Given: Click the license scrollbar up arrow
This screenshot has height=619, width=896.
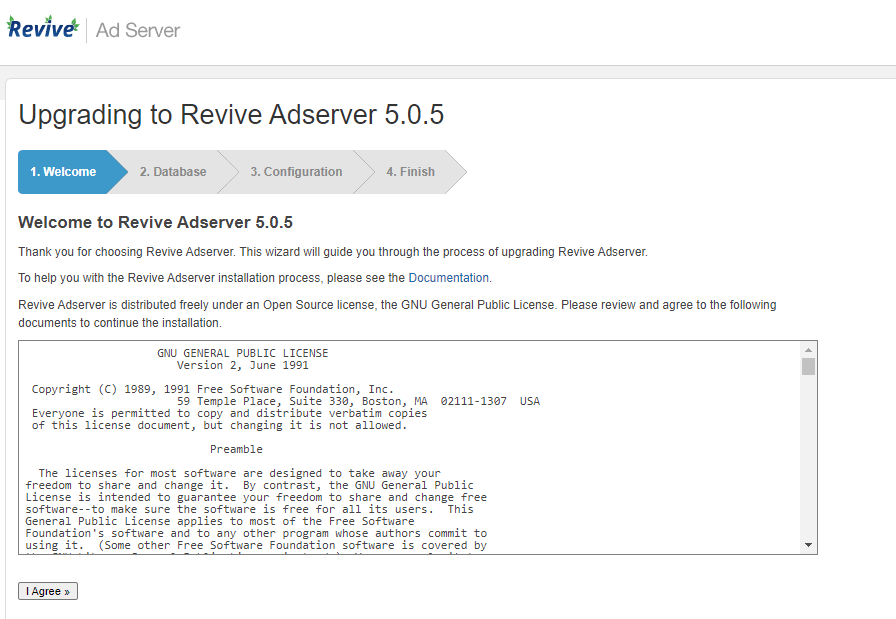Looking at the screenshot, I should click(808, 350).
